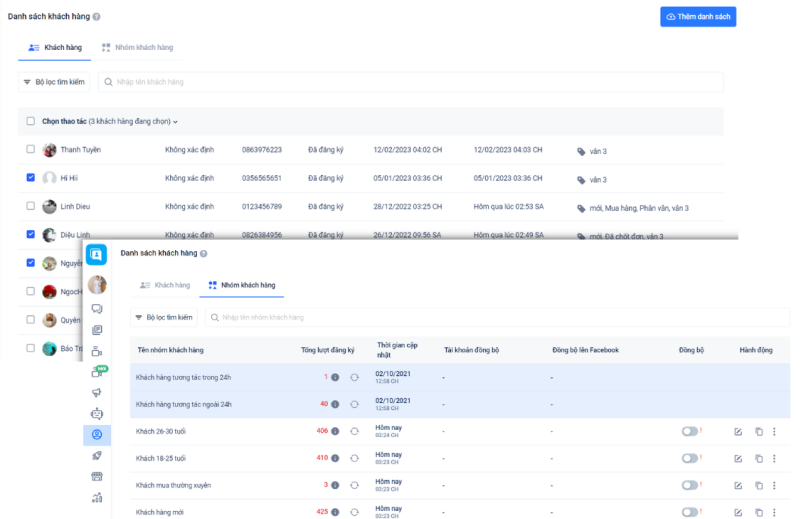Image resolution: width=806 pixels, height=519 pixels.
Task: Uncheck the checkbox for Hi Hii
Action: (30, 178)
